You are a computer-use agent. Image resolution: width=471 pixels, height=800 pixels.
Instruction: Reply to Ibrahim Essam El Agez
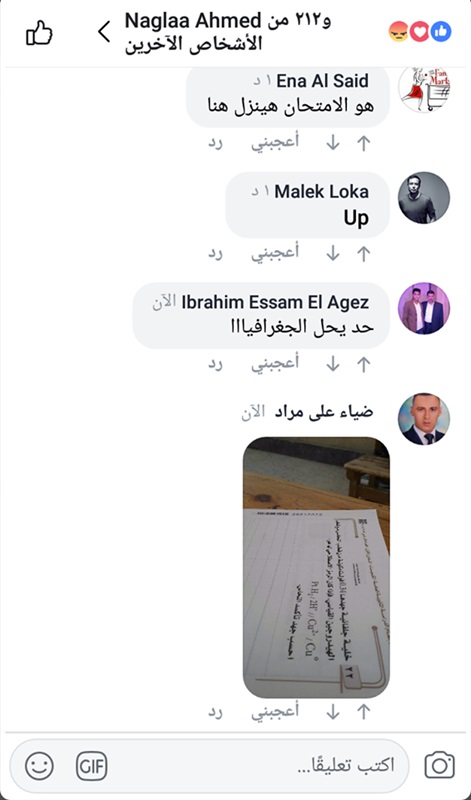click(215, 364)
